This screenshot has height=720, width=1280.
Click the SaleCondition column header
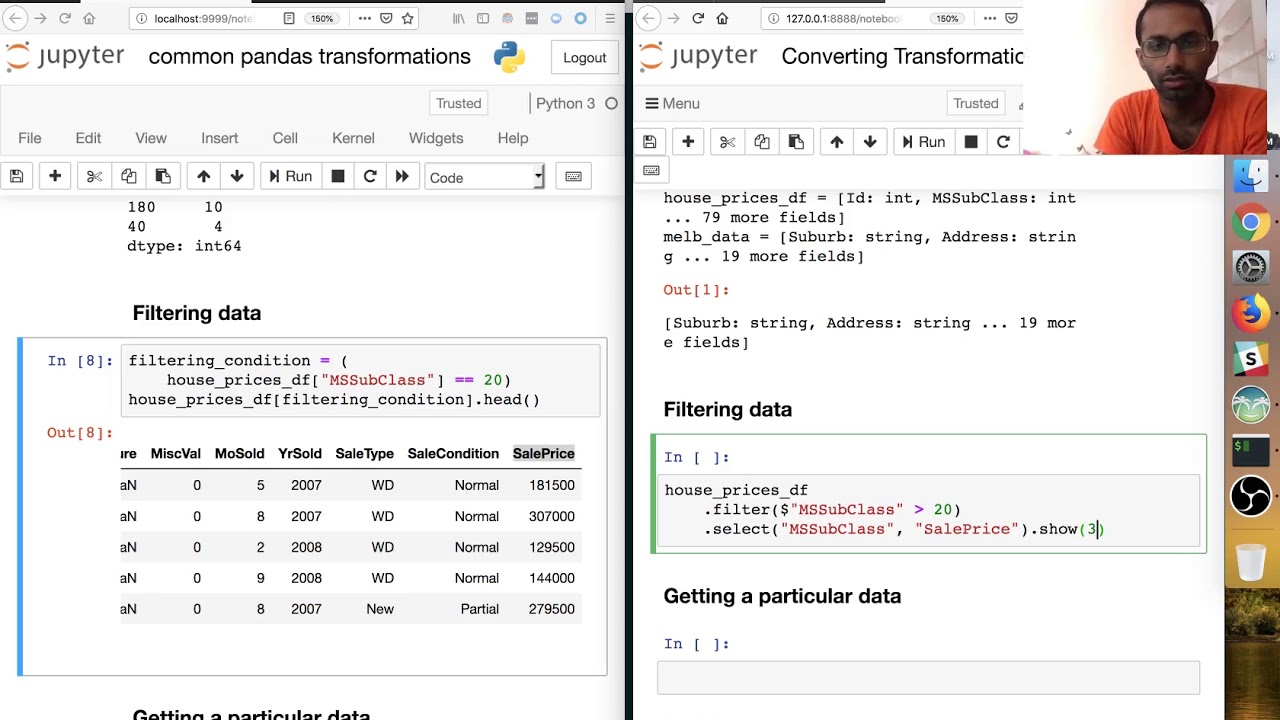(x=453, y=454)
